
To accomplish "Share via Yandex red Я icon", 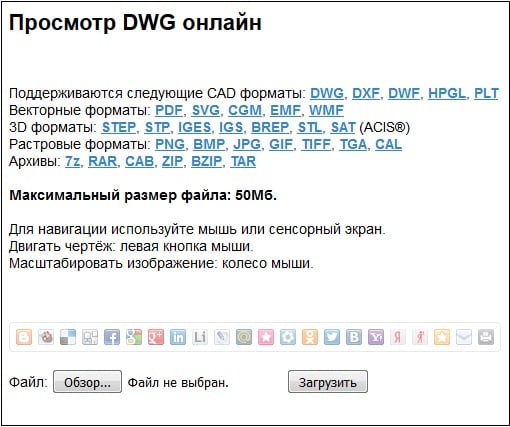I will [398, 337].
